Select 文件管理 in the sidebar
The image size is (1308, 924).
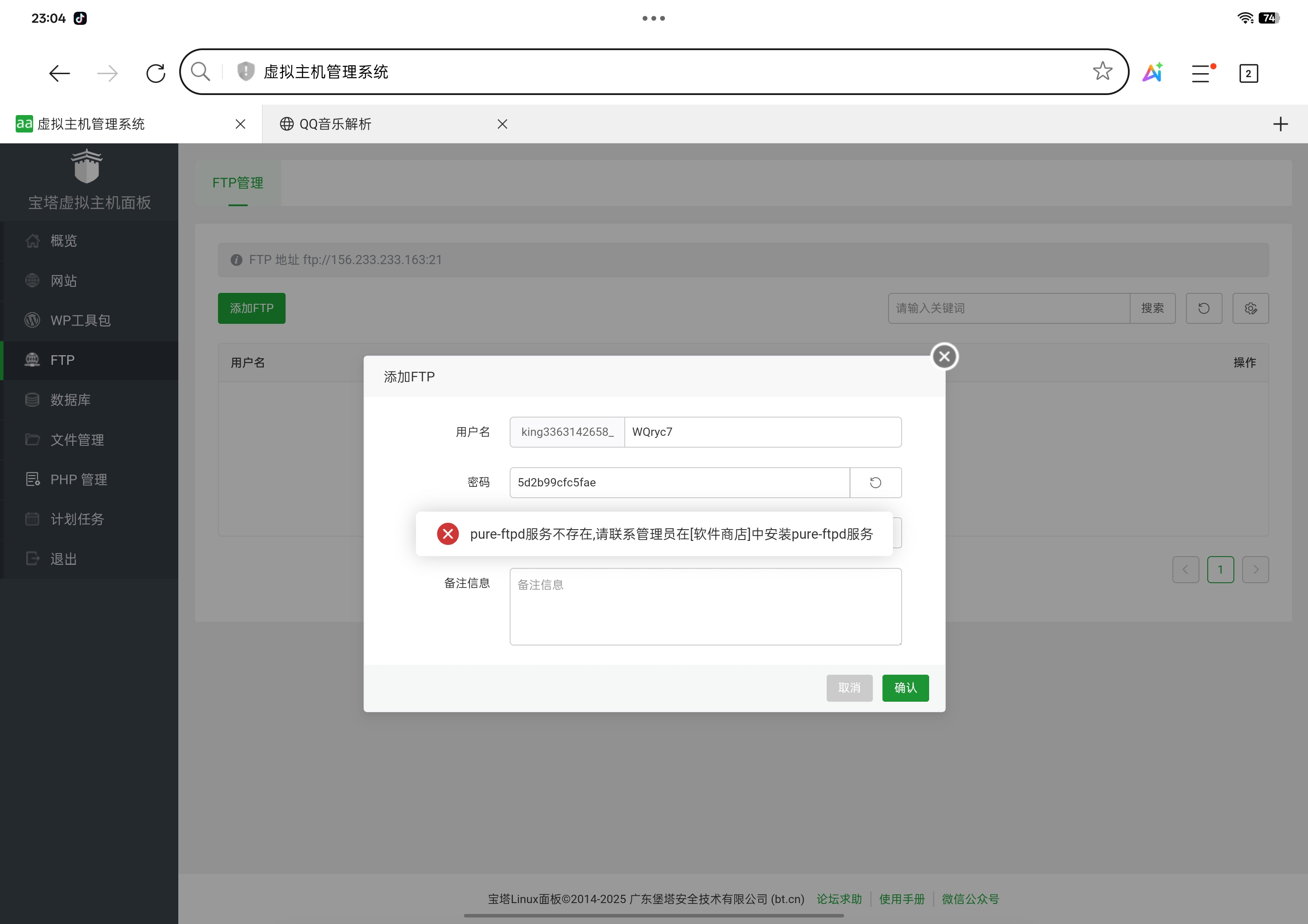(77, 439)
